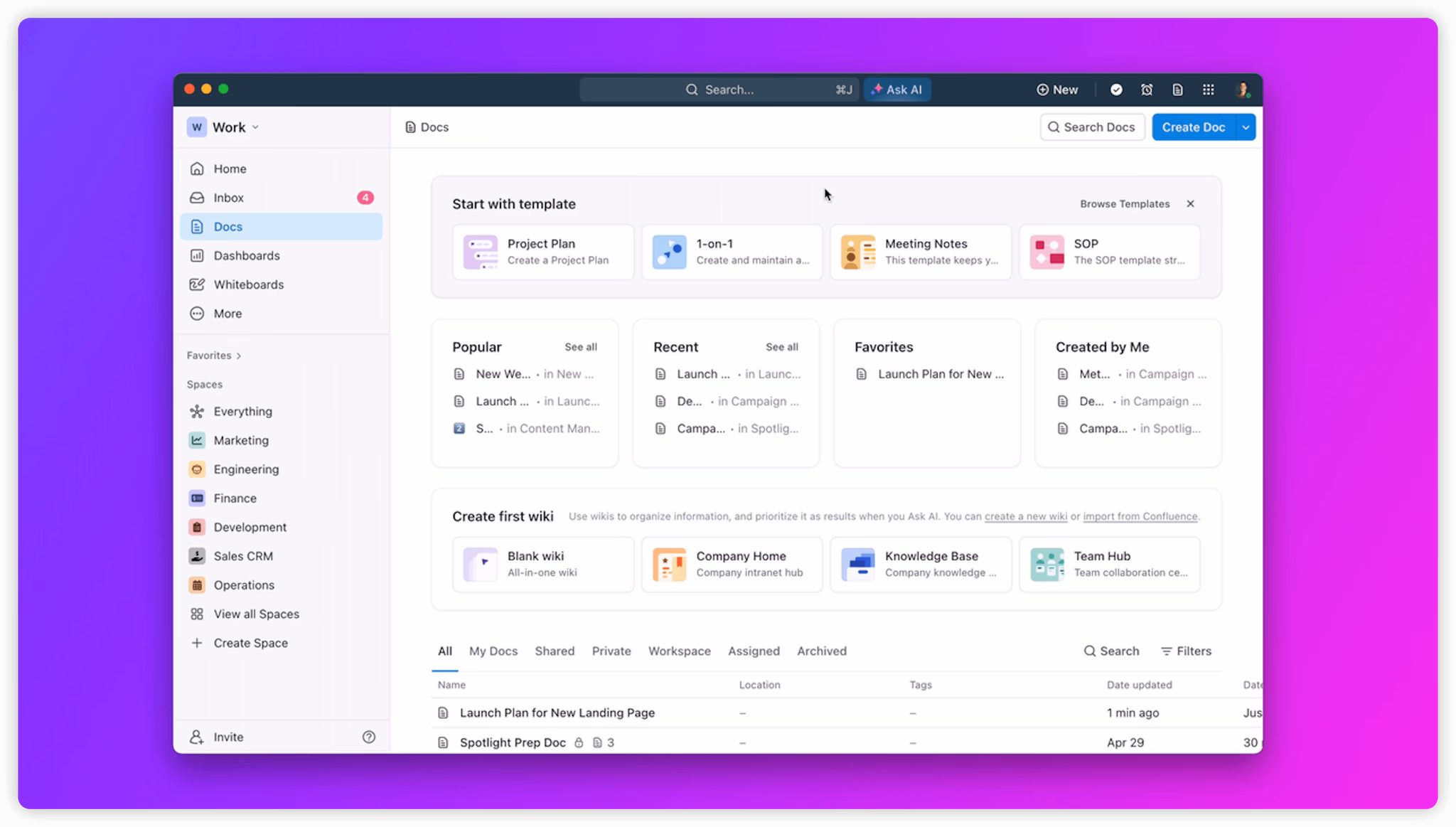Click the checkmark icon in top bar

click(1116, 90)
